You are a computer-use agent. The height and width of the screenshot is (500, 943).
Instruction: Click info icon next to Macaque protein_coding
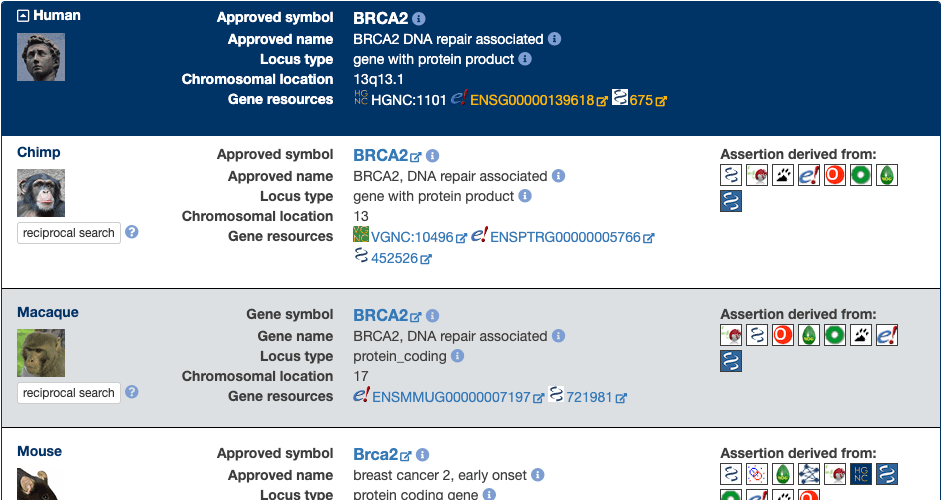[457, 356]
